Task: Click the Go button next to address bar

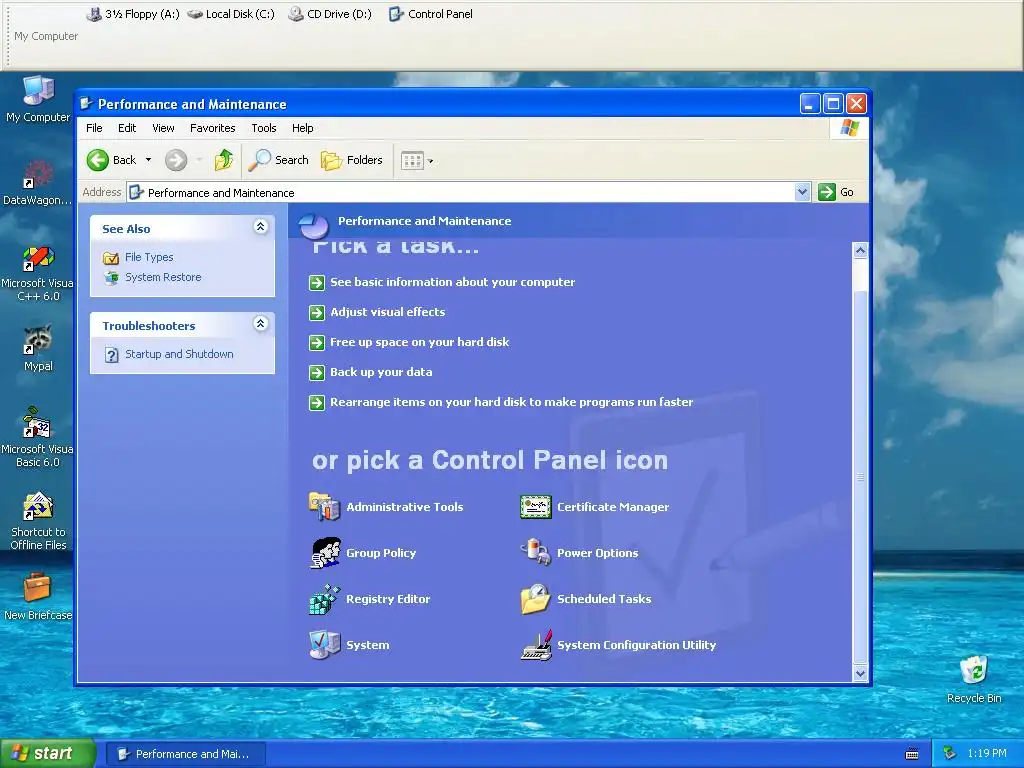Action: (x=837, y=192)
